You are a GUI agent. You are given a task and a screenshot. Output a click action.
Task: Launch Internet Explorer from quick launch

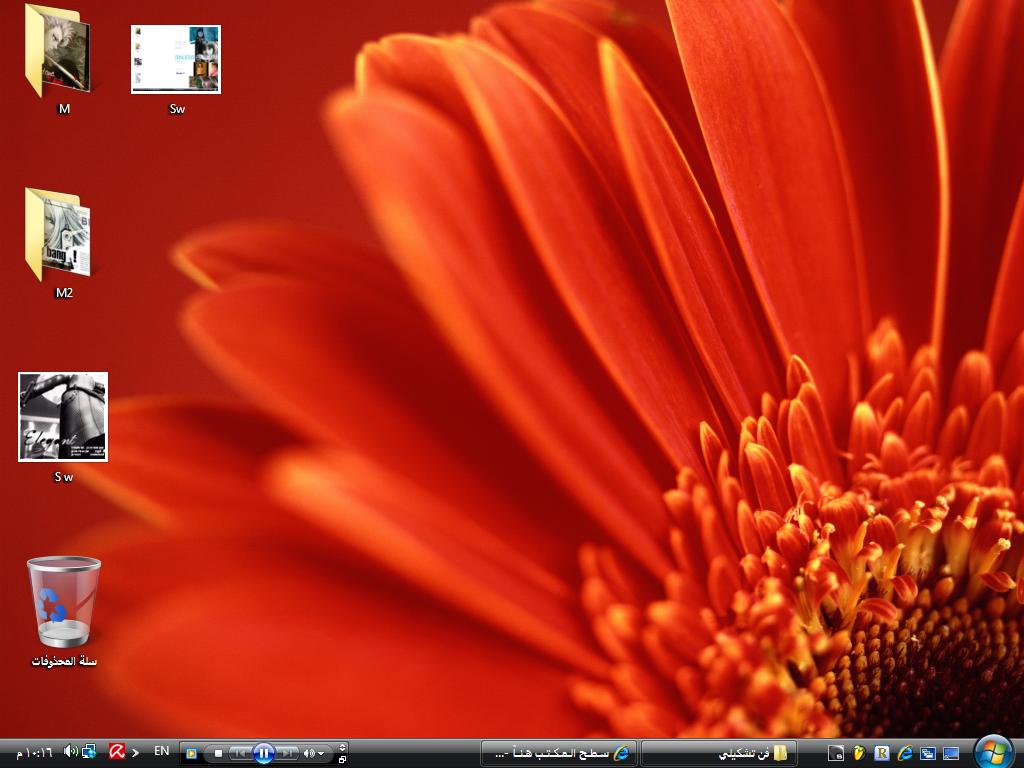904,753
